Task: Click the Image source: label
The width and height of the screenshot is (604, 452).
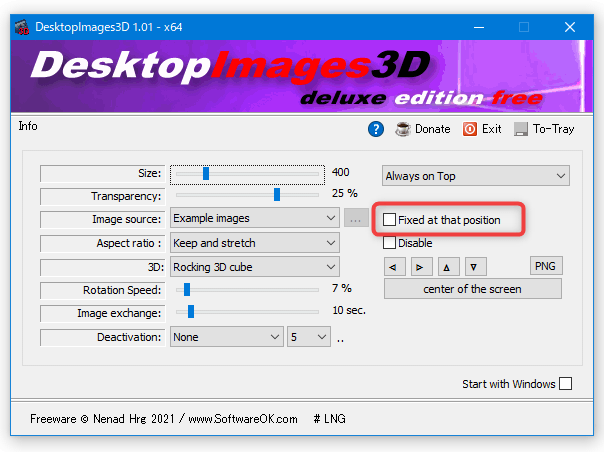Action: [x=127, y=219]
